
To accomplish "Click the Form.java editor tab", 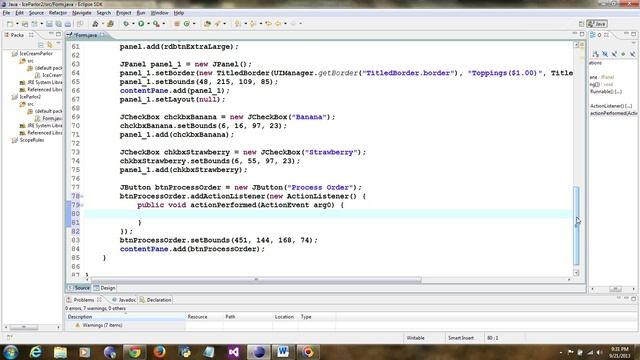I will tap(86, 36).
